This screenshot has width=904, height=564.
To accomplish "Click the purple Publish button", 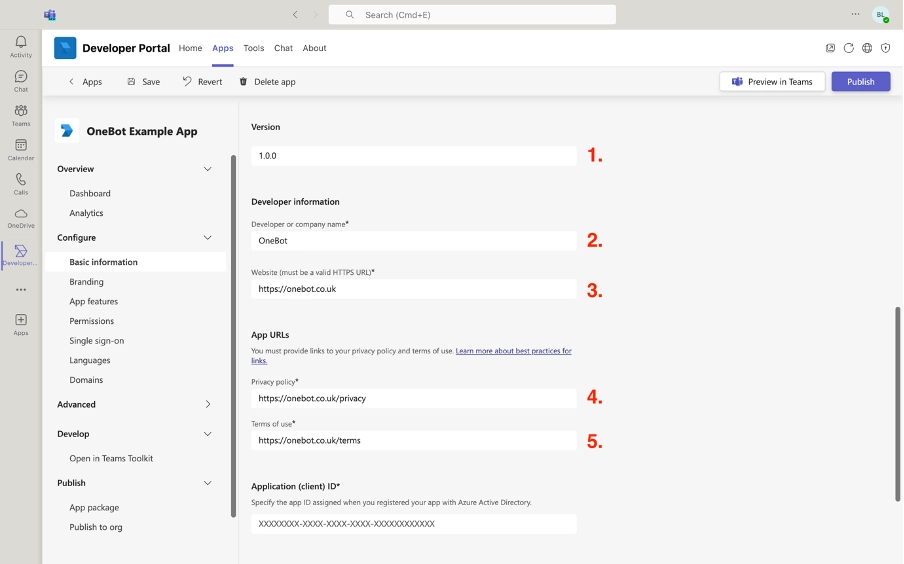I will (861, 82).
